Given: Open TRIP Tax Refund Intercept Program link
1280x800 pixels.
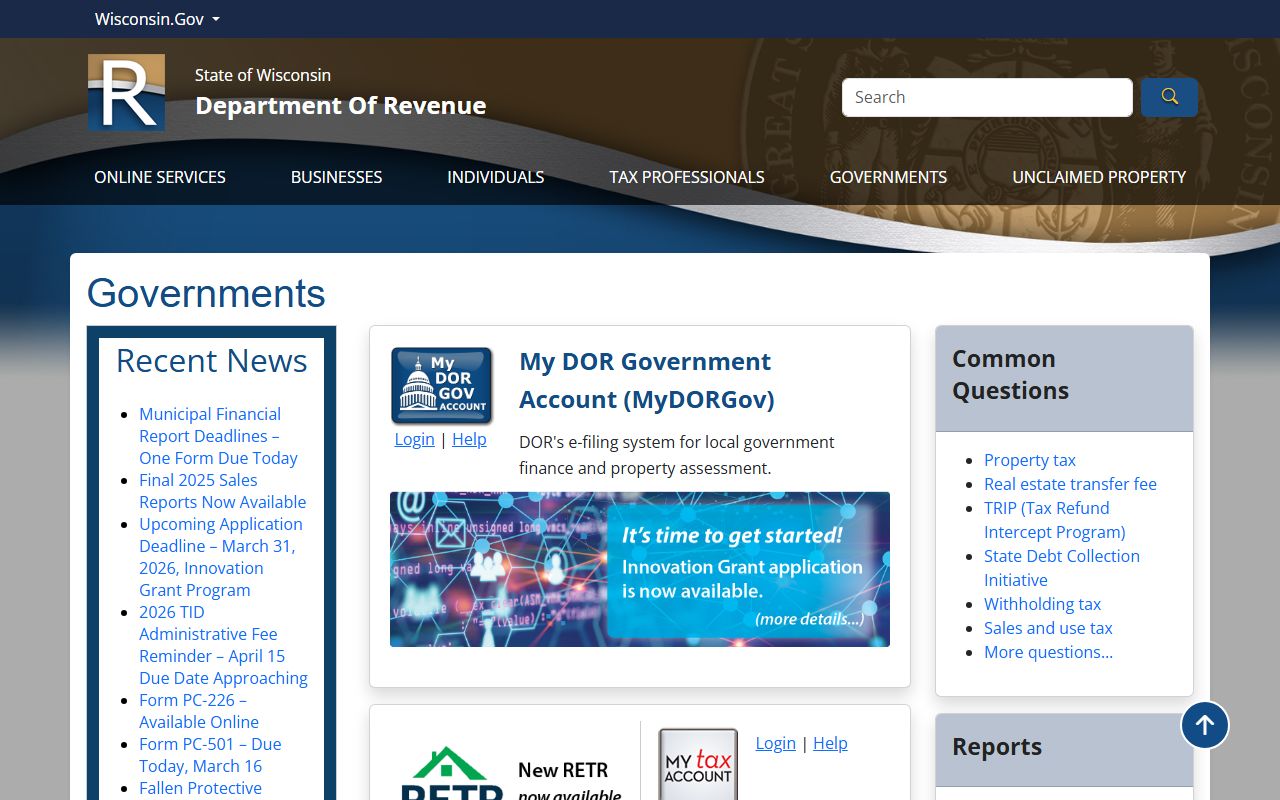Looking at the screenshot, I should [x=1054, y=520].
